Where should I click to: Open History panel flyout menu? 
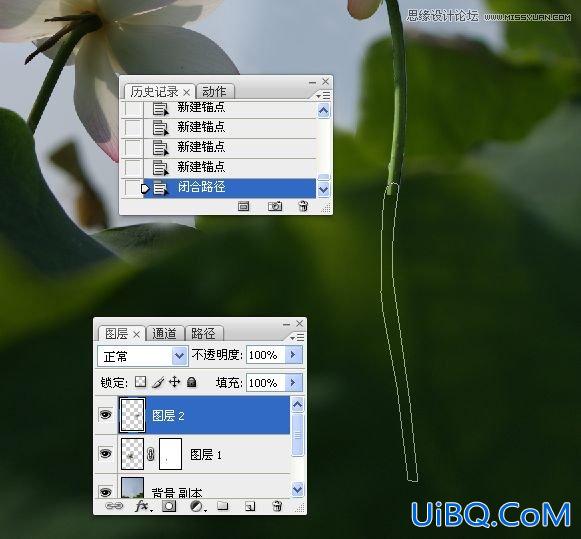tap(323, 96)
